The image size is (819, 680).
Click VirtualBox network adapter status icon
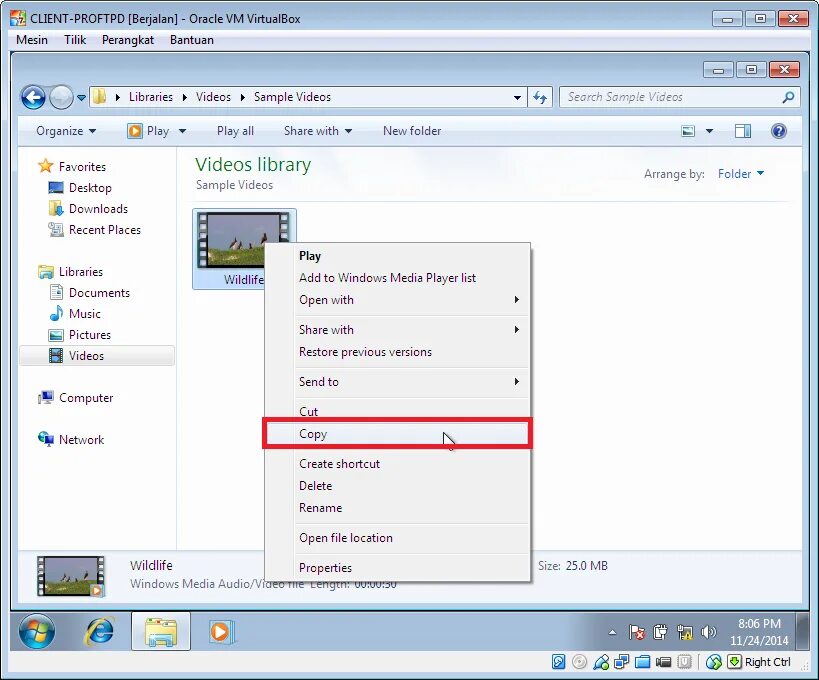click(621, 662)
